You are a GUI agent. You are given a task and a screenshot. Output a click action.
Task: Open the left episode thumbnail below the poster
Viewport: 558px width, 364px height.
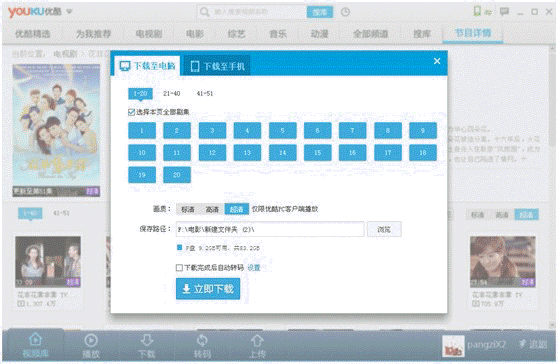48,262
